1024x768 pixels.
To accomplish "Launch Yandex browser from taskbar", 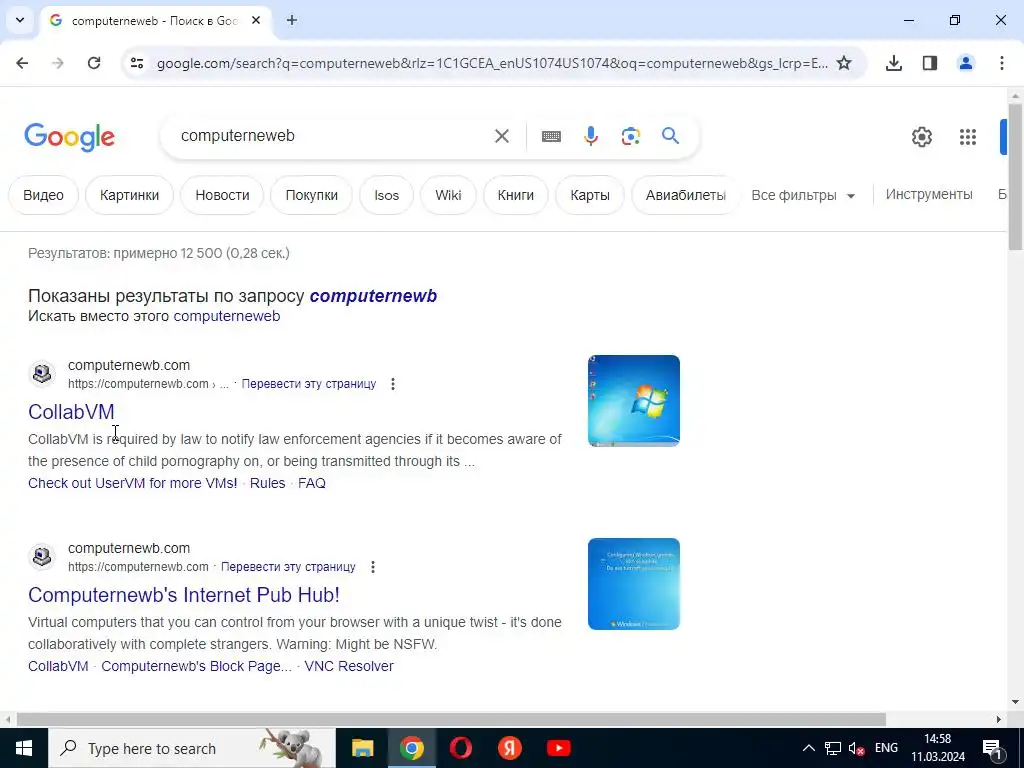I will pyautogui.click(x=509, y=748).
